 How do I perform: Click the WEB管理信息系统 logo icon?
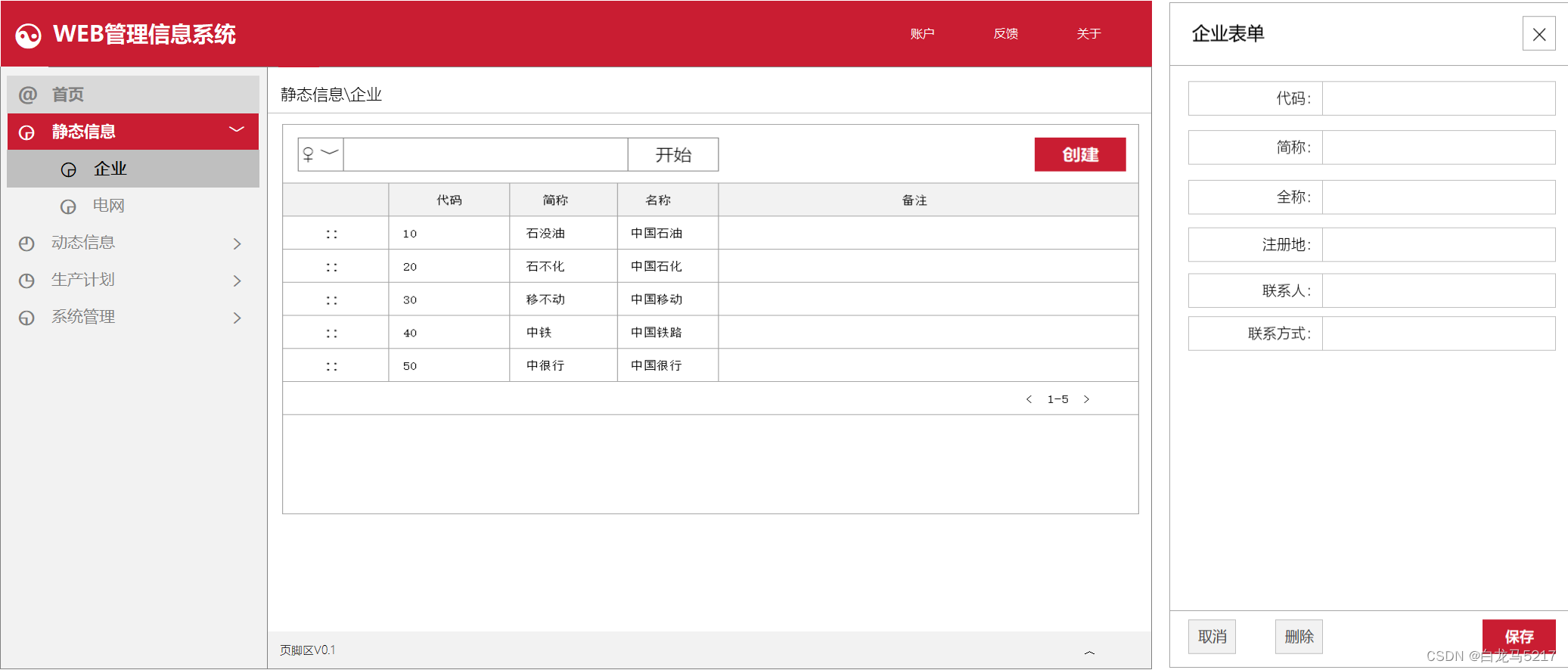[29, 36]
